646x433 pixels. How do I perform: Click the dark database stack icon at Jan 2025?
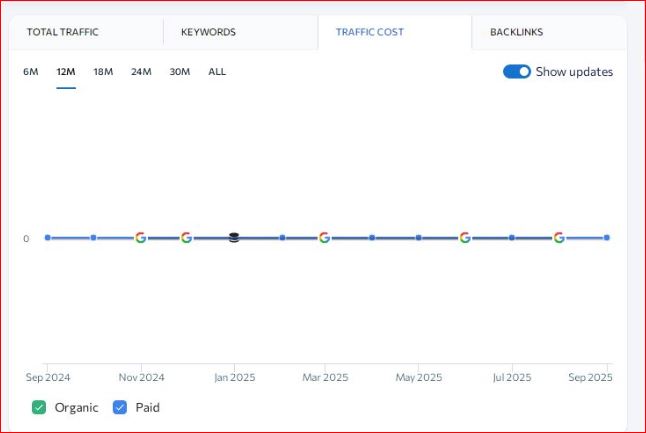234,238
